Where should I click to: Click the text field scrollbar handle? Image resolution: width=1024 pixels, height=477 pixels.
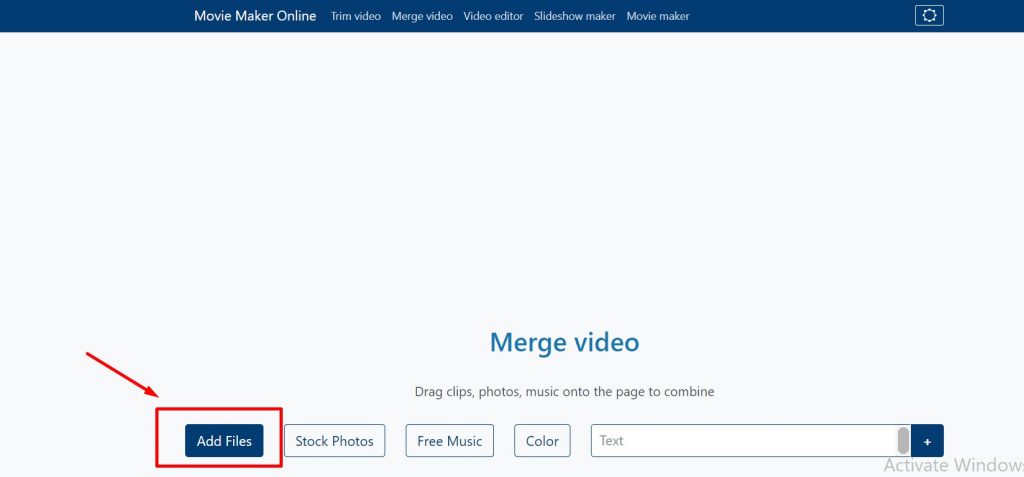click(903, 441)
